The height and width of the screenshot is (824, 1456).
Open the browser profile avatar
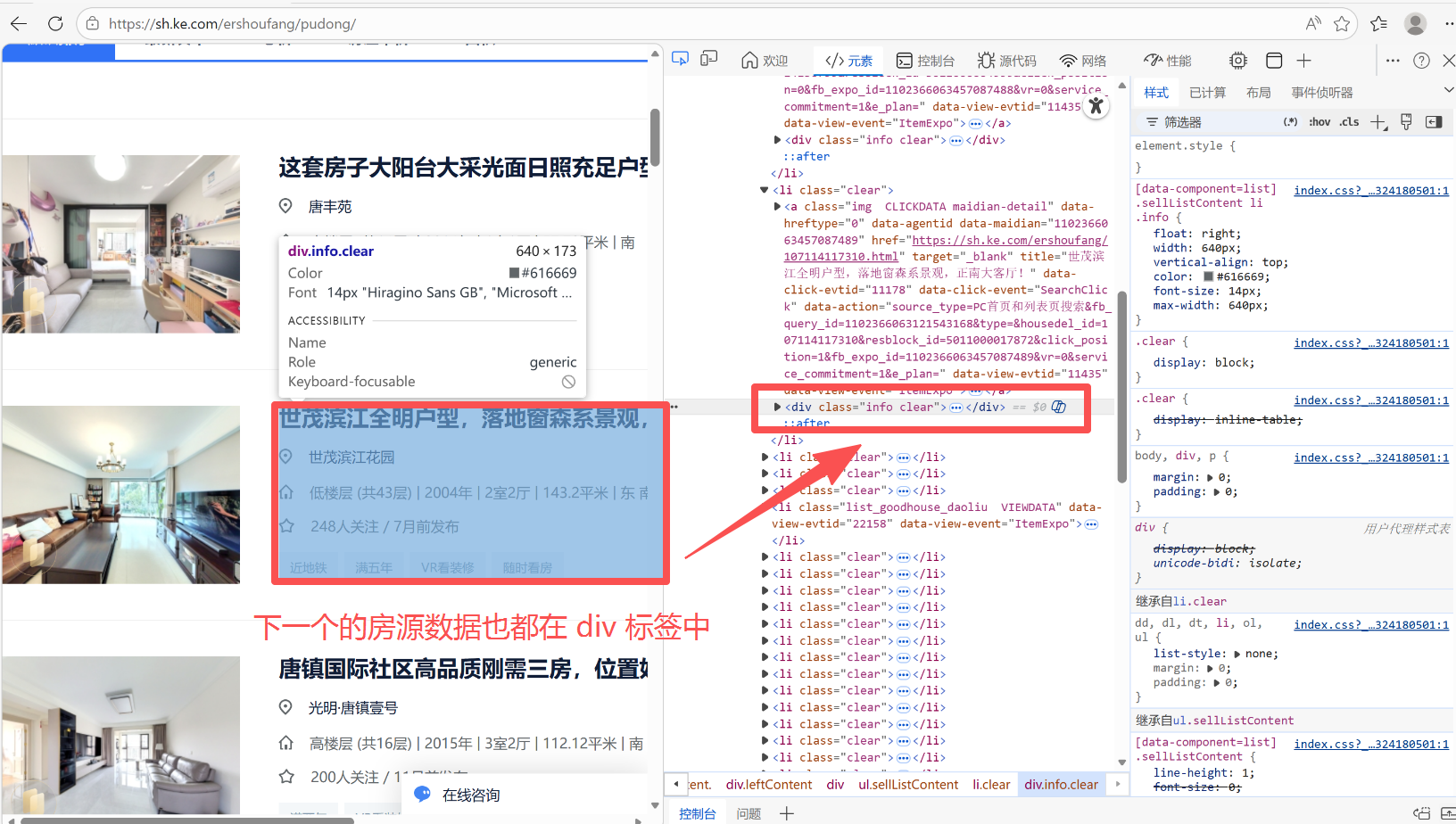coord(1416,24)
